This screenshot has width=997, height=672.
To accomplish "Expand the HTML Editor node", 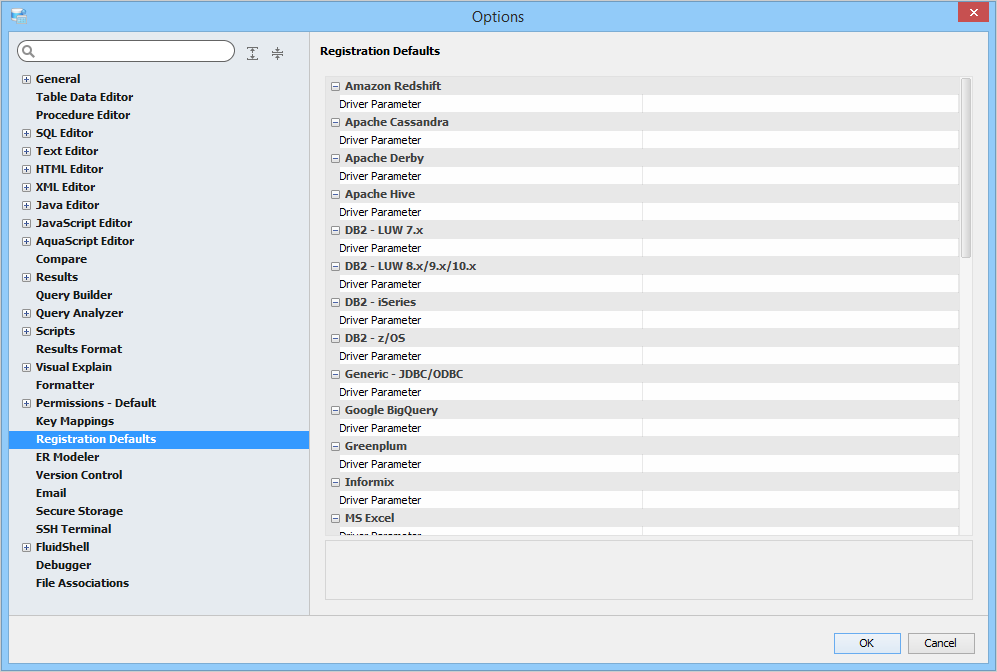I will click(x=26, y=170).
